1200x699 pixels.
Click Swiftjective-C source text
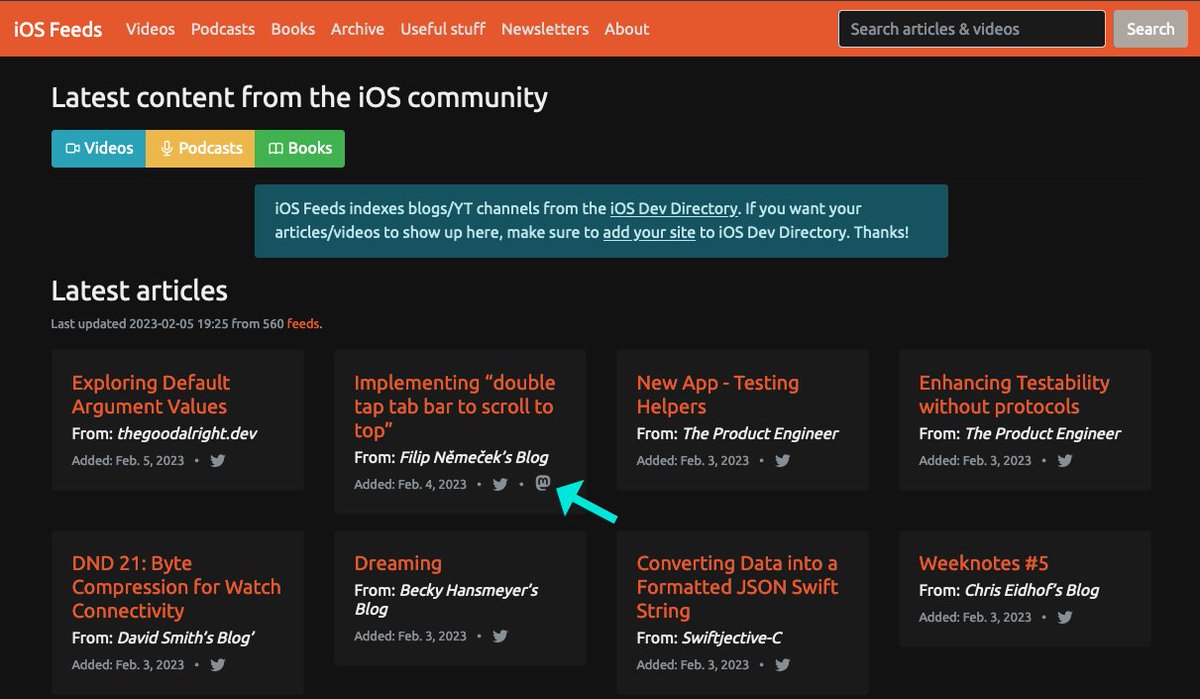click(x=732, y=638)
